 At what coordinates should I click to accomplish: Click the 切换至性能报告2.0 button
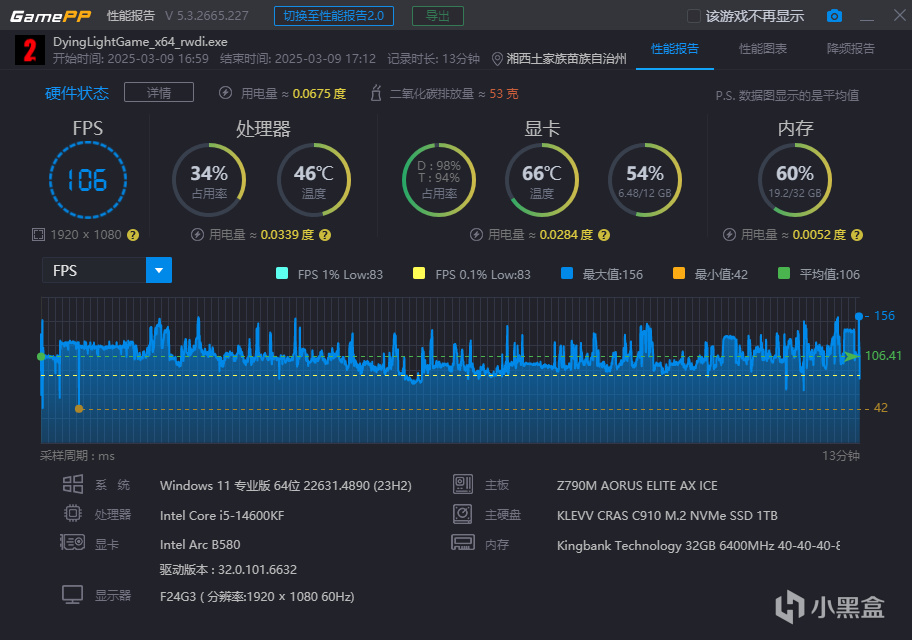point(334,16)
